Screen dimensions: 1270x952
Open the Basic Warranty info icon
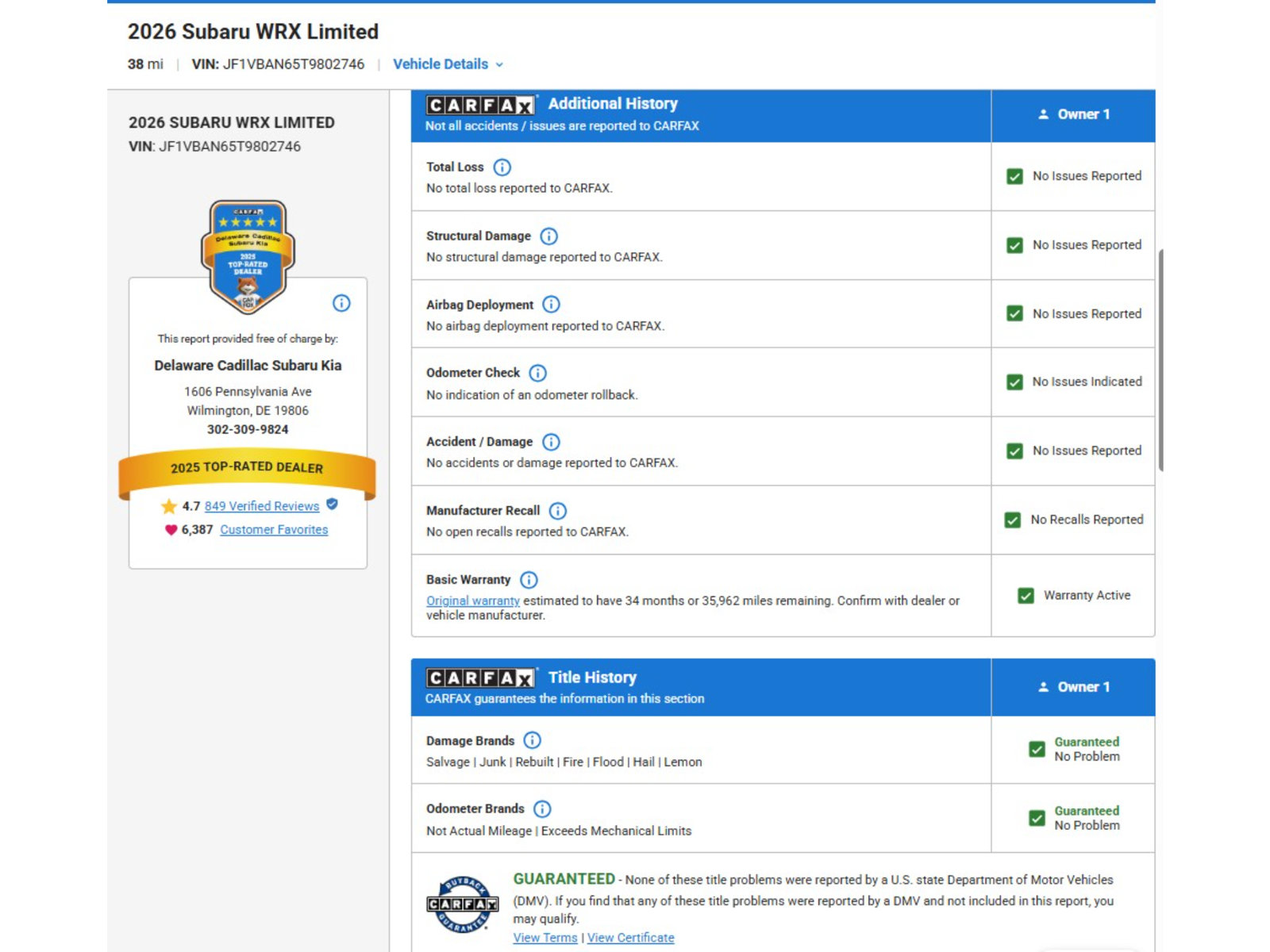point(529,580)
